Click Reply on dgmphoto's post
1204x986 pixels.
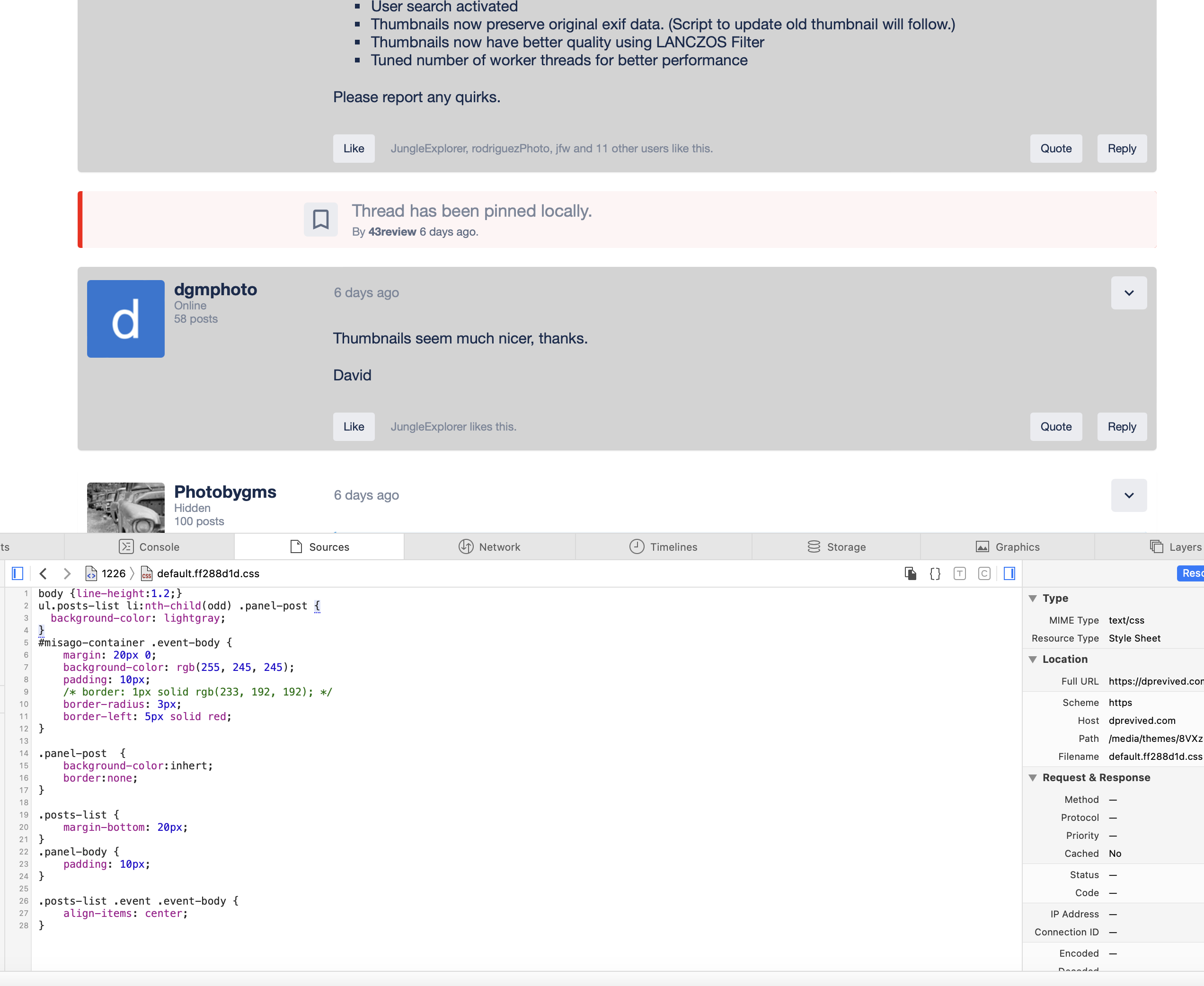[x=1121, y=427]
